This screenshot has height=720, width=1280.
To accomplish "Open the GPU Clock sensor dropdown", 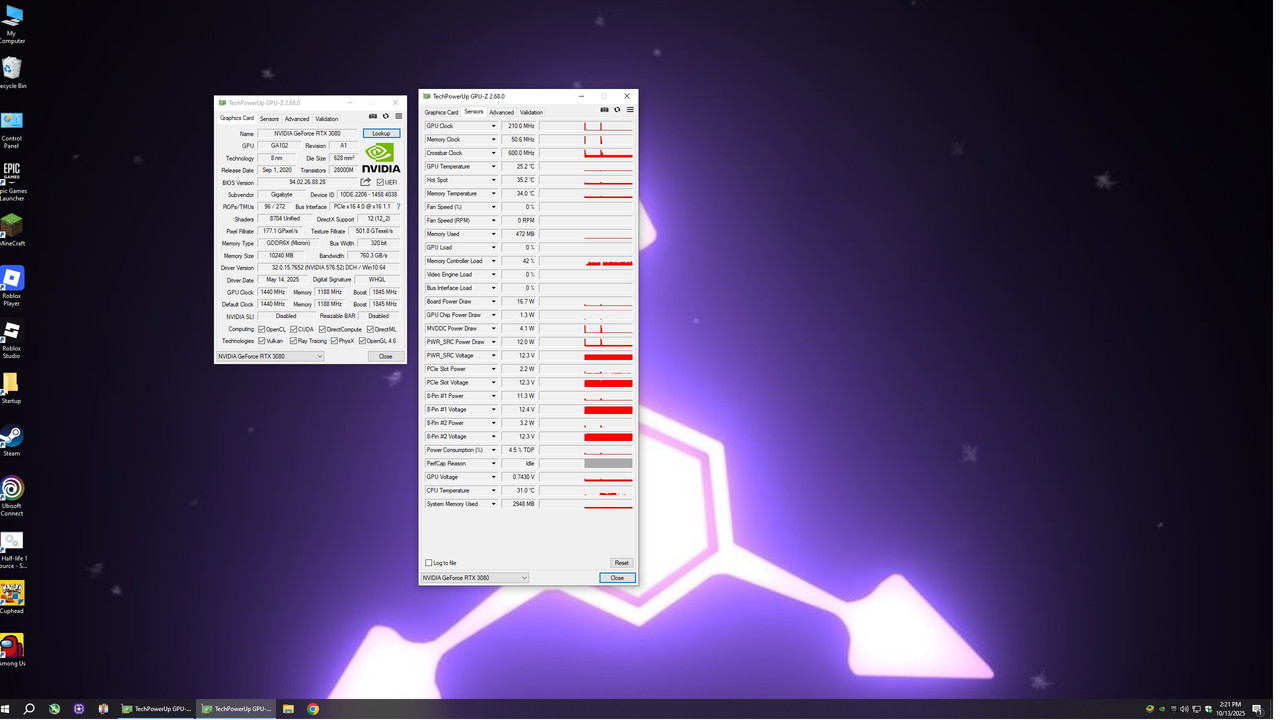I will pos(493,126).
